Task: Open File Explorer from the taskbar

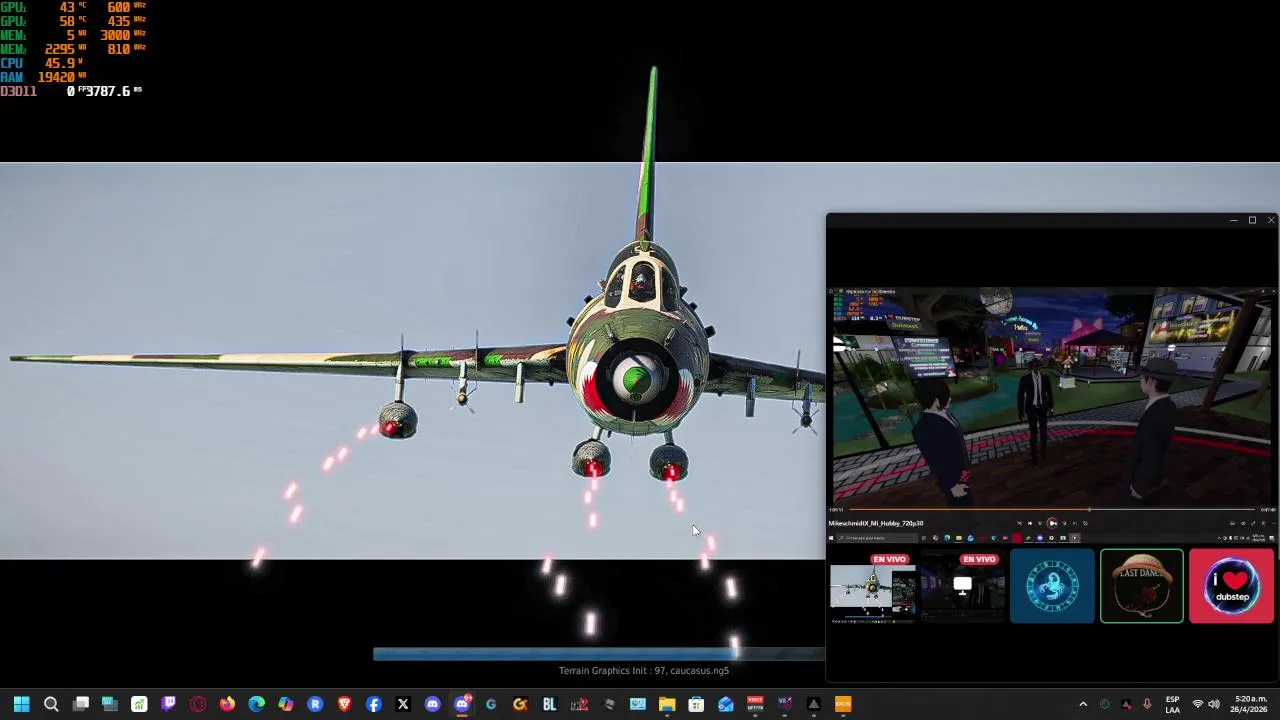Action: [667, 704]
